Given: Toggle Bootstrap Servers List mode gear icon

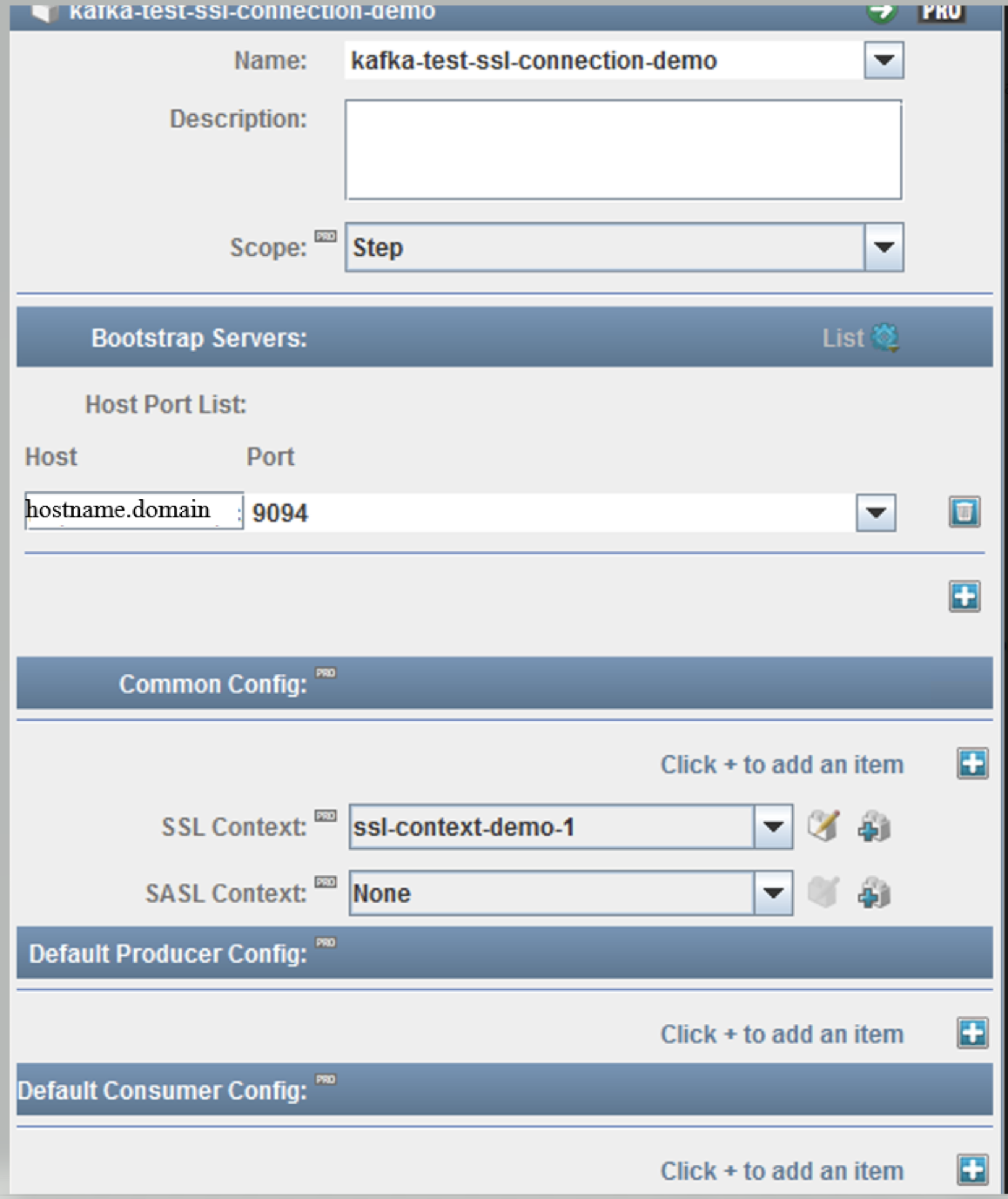Looking at the screenshot, I should [885, 337].
